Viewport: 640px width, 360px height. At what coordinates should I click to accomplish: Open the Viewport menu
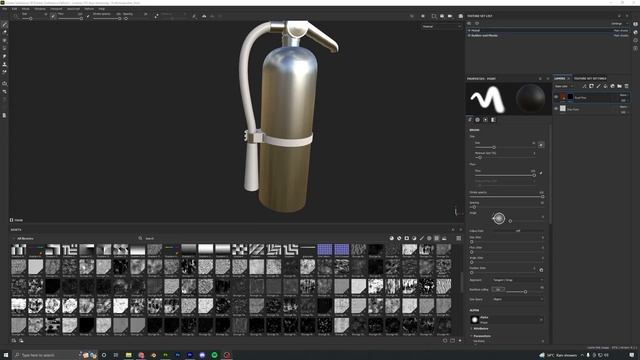pos(56,9)
